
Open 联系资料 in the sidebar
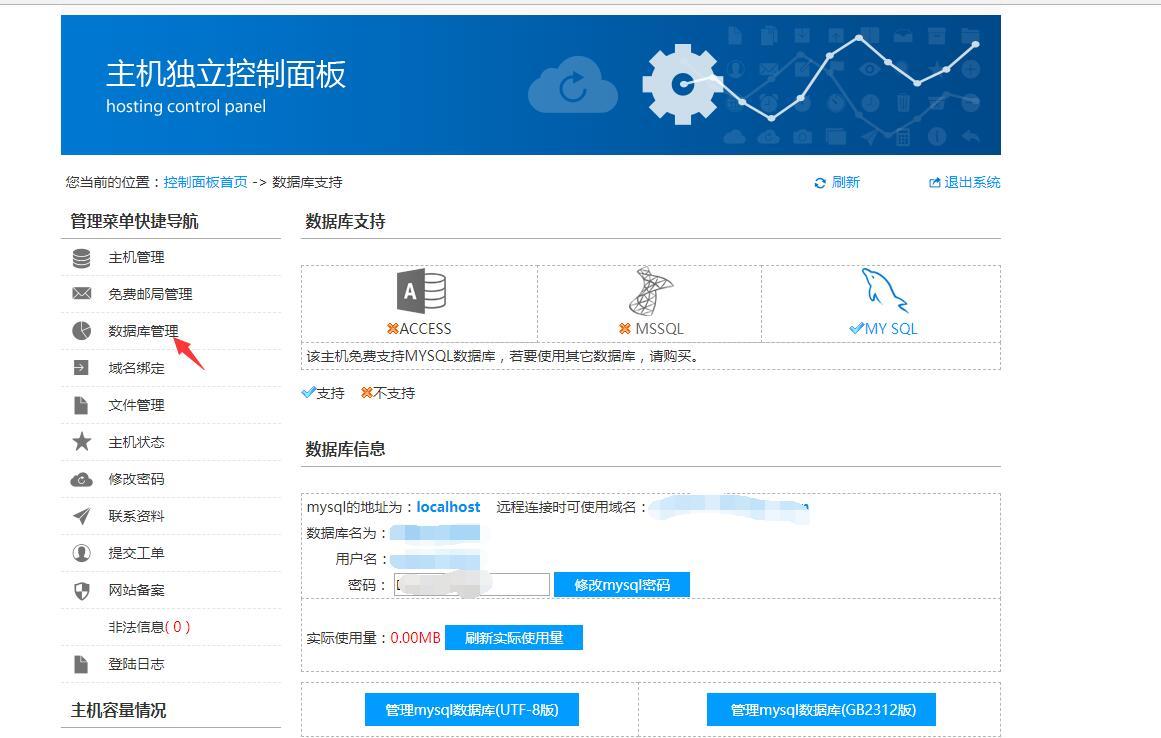click(136, 516)
